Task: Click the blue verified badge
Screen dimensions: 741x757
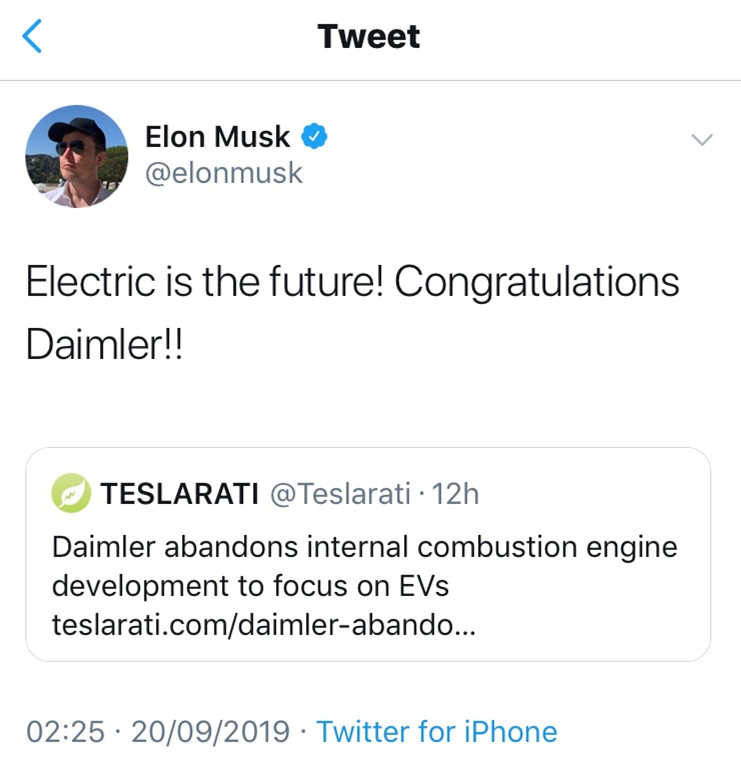Action: [317, 137]
